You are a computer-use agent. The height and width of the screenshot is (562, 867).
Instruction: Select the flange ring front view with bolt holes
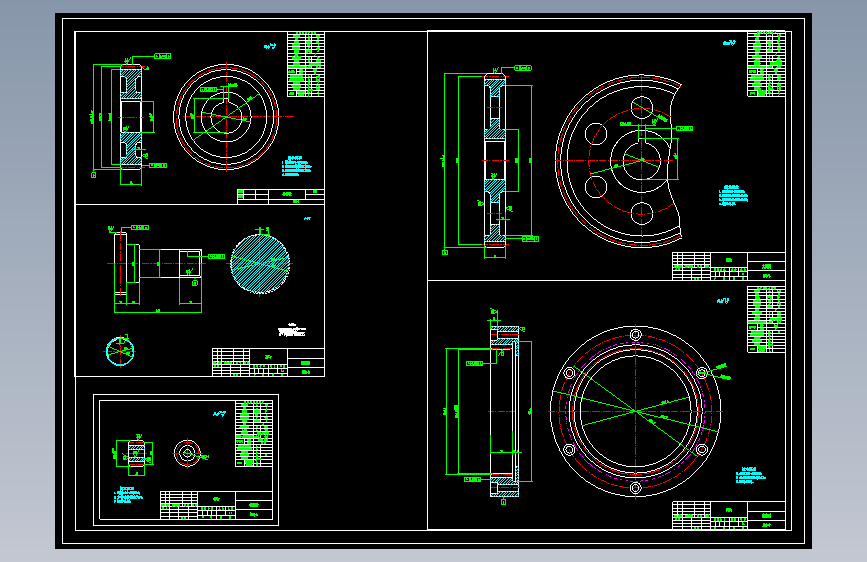coord(635,411)
